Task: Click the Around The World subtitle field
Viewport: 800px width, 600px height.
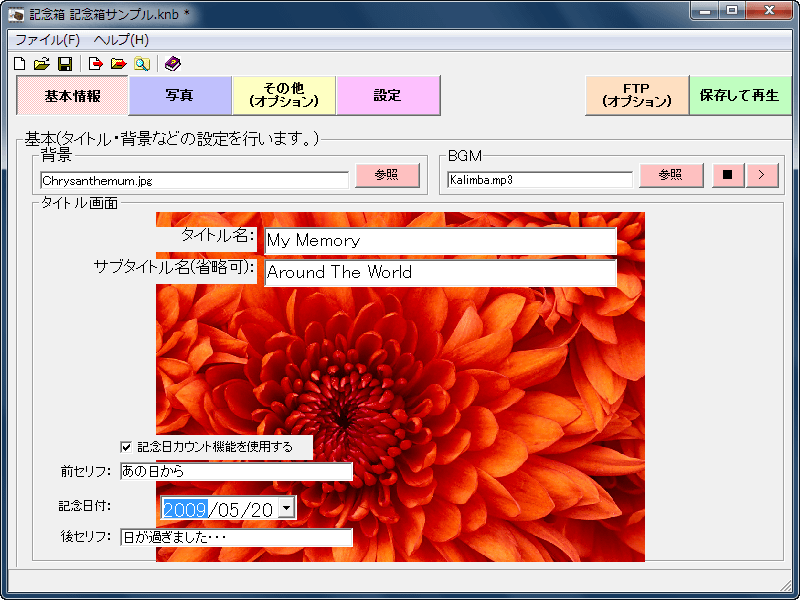Action: point(440,272)
